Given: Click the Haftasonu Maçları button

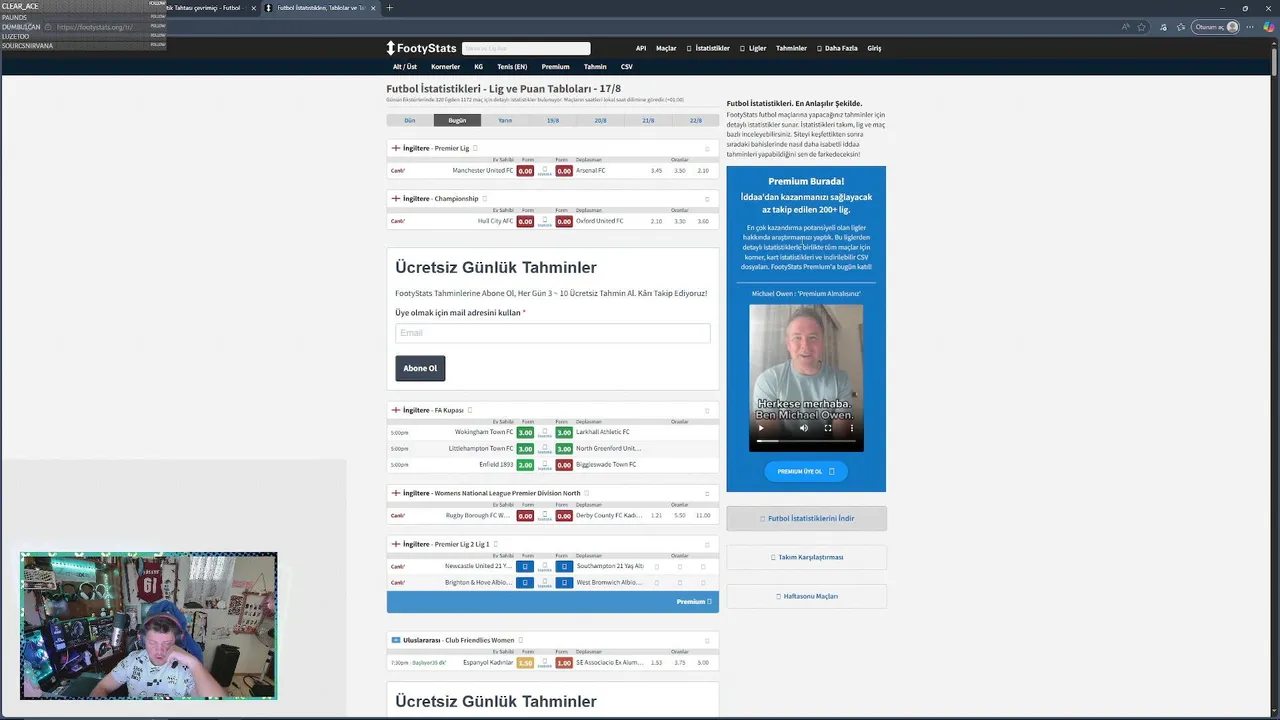Looking at the screenshot, I should (806, 596).
